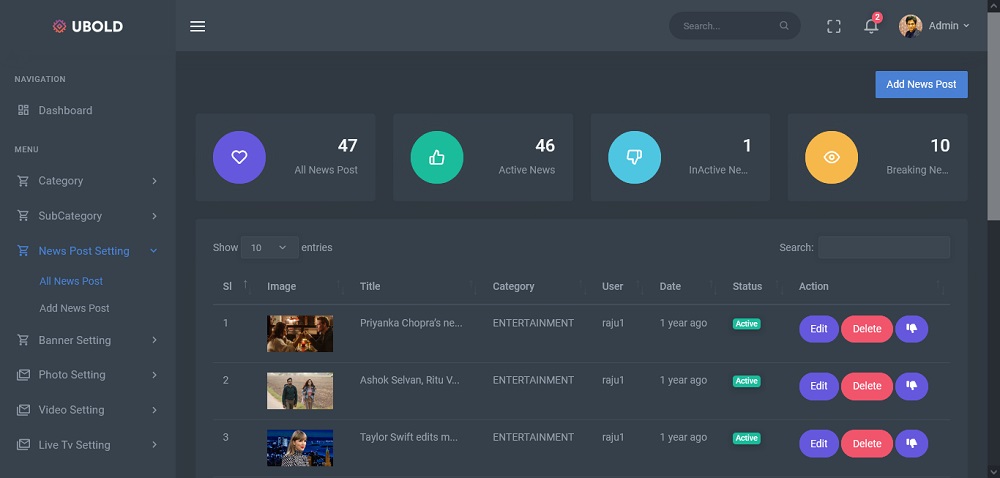1000x478 pixels.
Task: Sort table by Sl column arrow
Action: [x=246, y=286]
